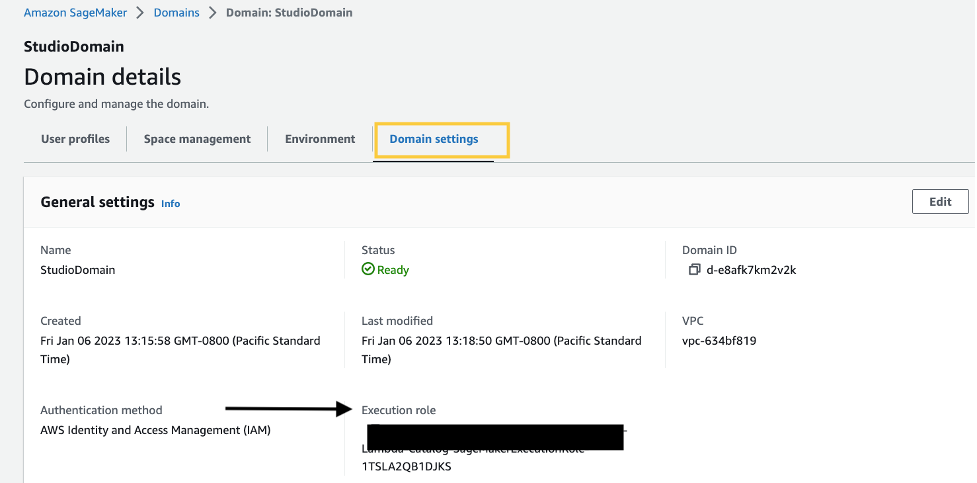
Task: Click the General settings heading
Action: pos(97,202)
